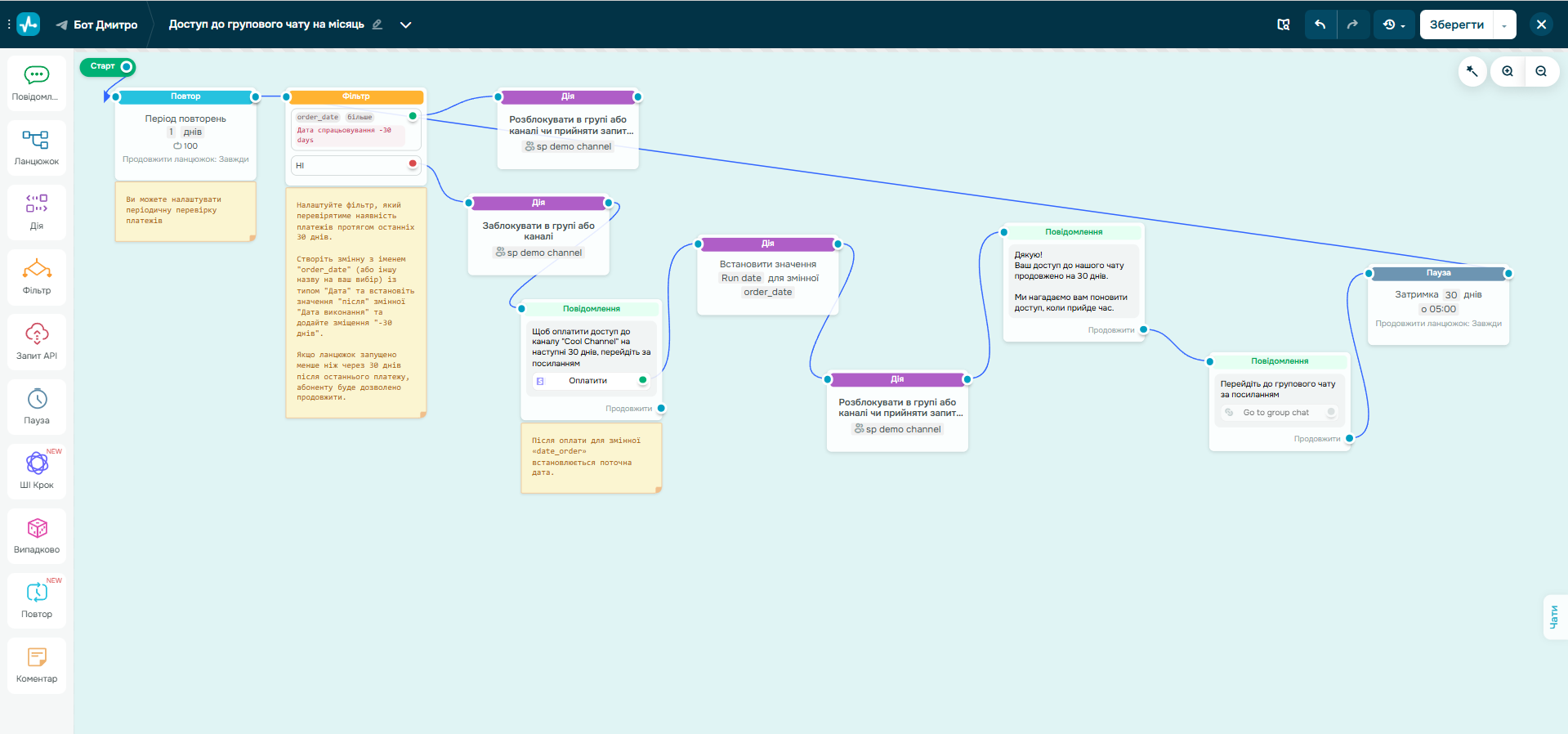Select the Пауза block header on canvas

click(x=1438, y=273)
